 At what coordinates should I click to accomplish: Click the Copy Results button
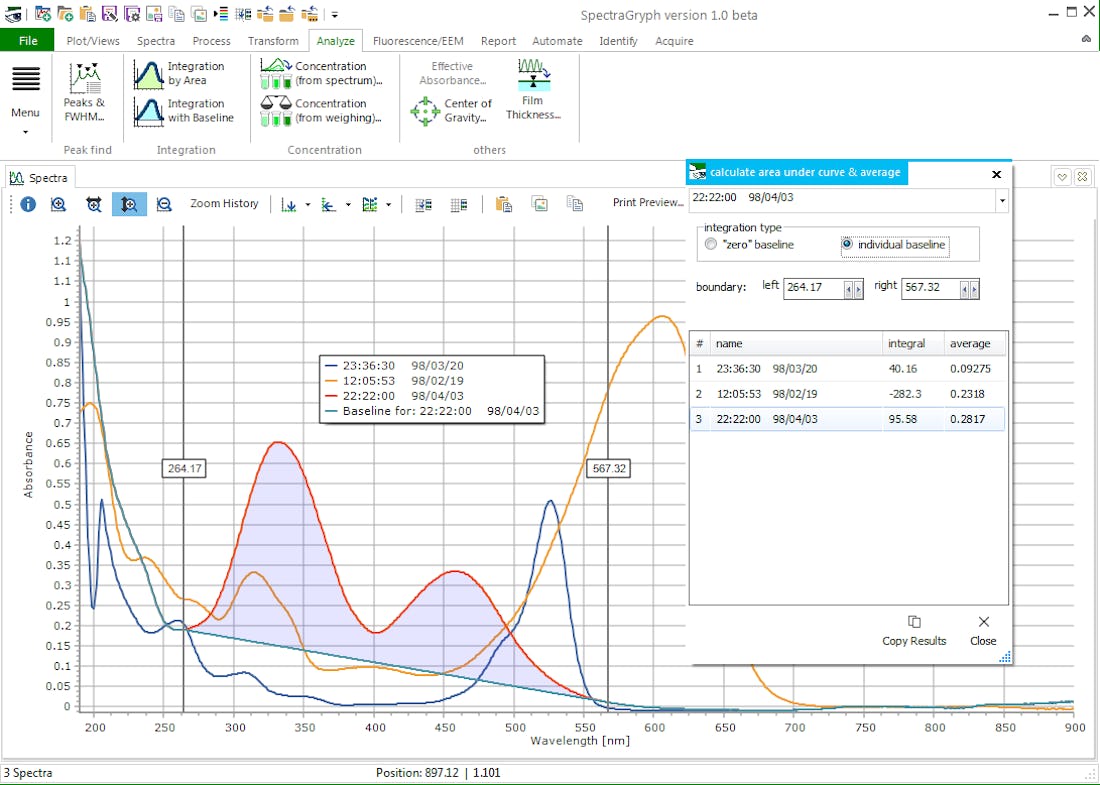pos(914,631)
